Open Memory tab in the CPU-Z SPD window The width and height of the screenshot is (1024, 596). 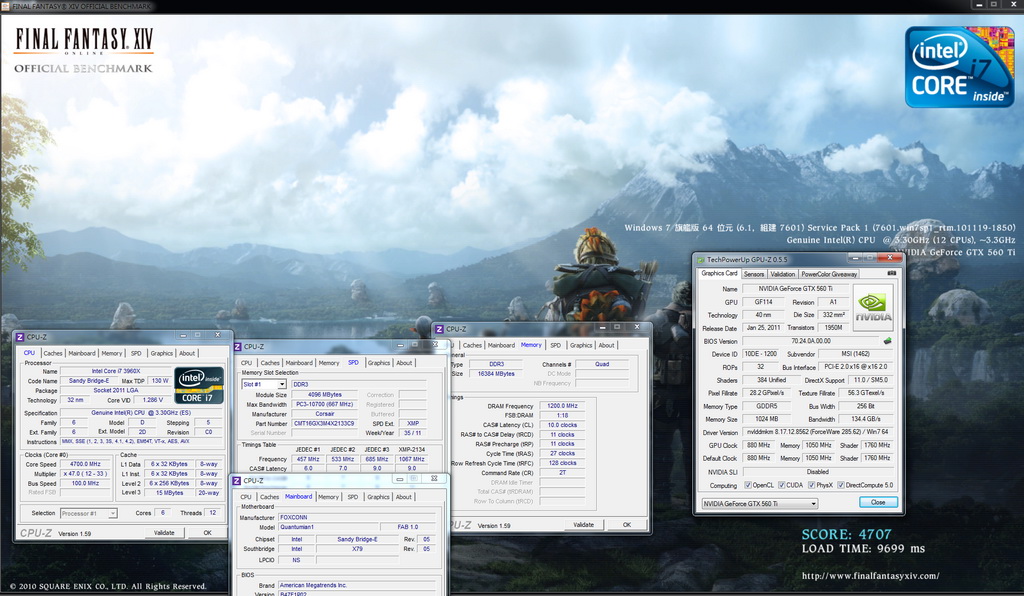(328, 363)
